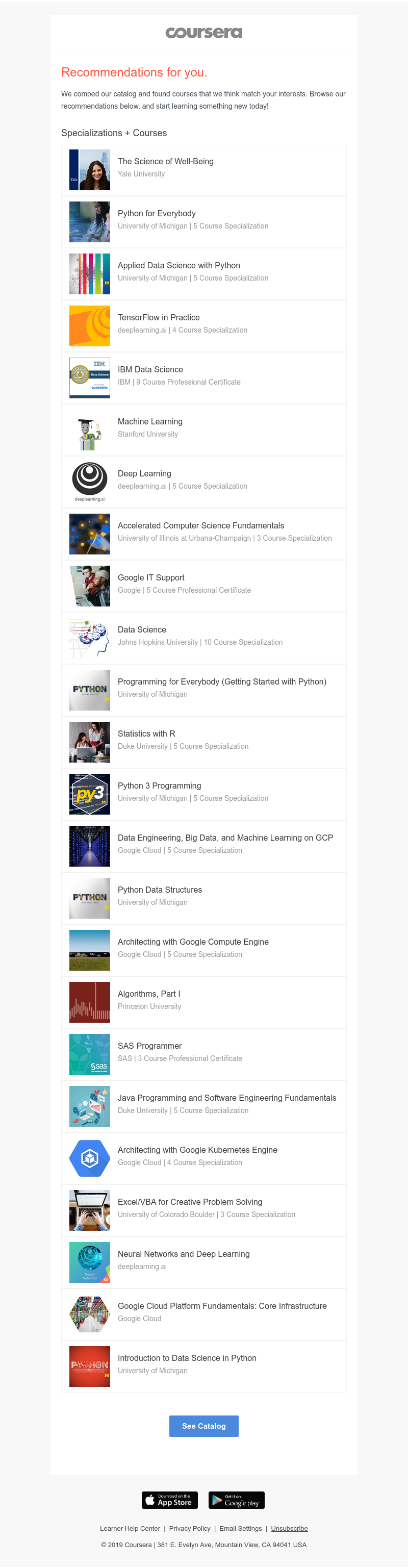Click the deeplearning.ai Deep Learning logo
The image size is (408, 1568).
pyautogui.click(x=90, y=481)
